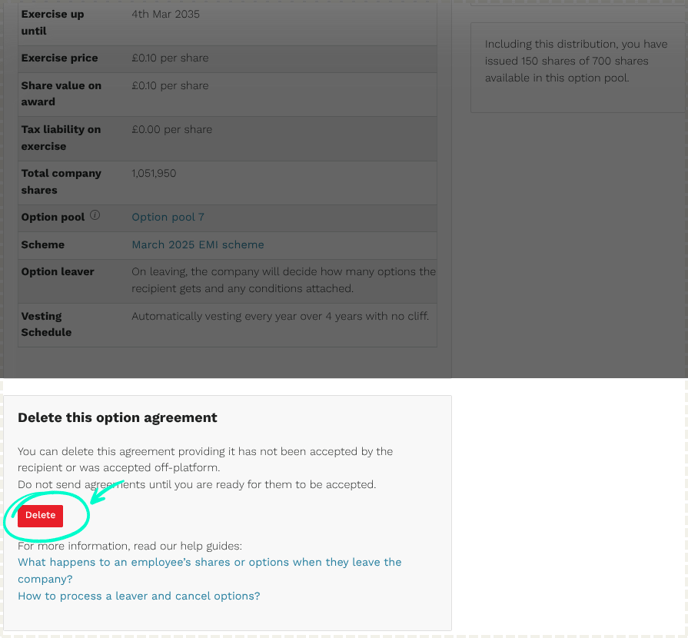Click the Vesting Schedule row label
Image resolution: width=688 pixels, height=638 pixels.
[x=46, y=324]
